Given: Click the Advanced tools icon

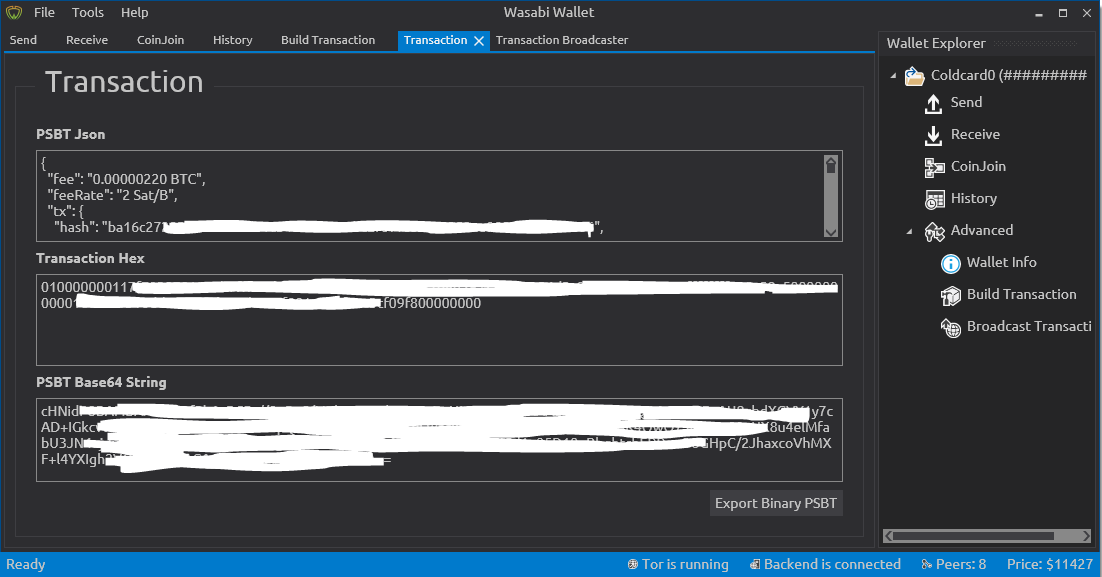Looking at the screenshot, I should 935,231.
